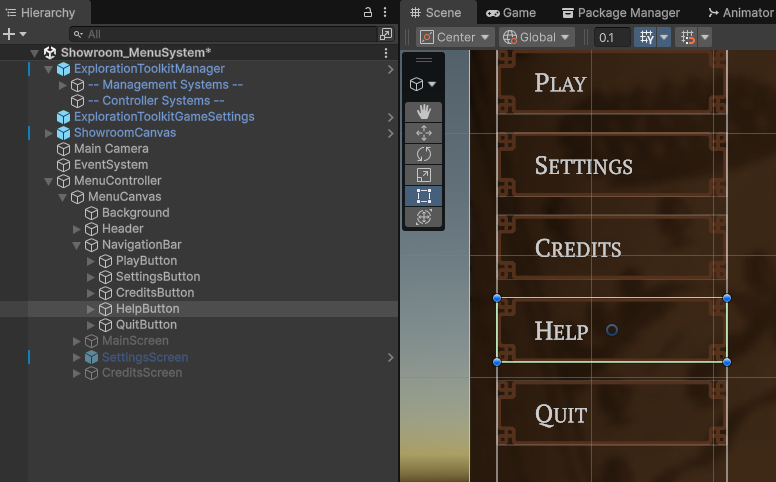
Task: Choose the Rect tool
Action: (x=423, y=195)
